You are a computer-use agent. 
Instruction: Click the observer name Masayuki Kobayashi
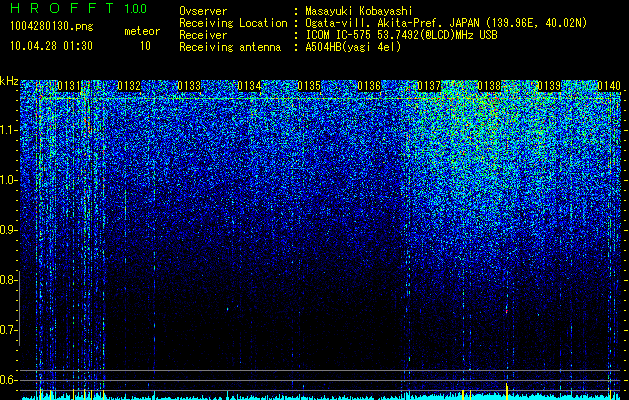coord(359,11)
